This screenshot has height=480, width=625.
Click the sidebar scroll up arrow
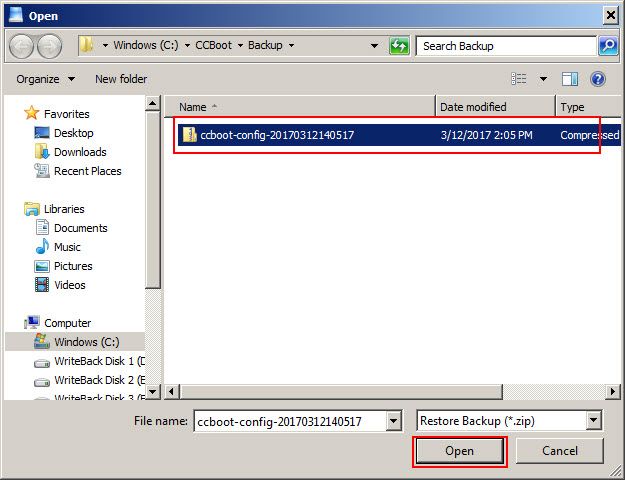click(153, 104)
